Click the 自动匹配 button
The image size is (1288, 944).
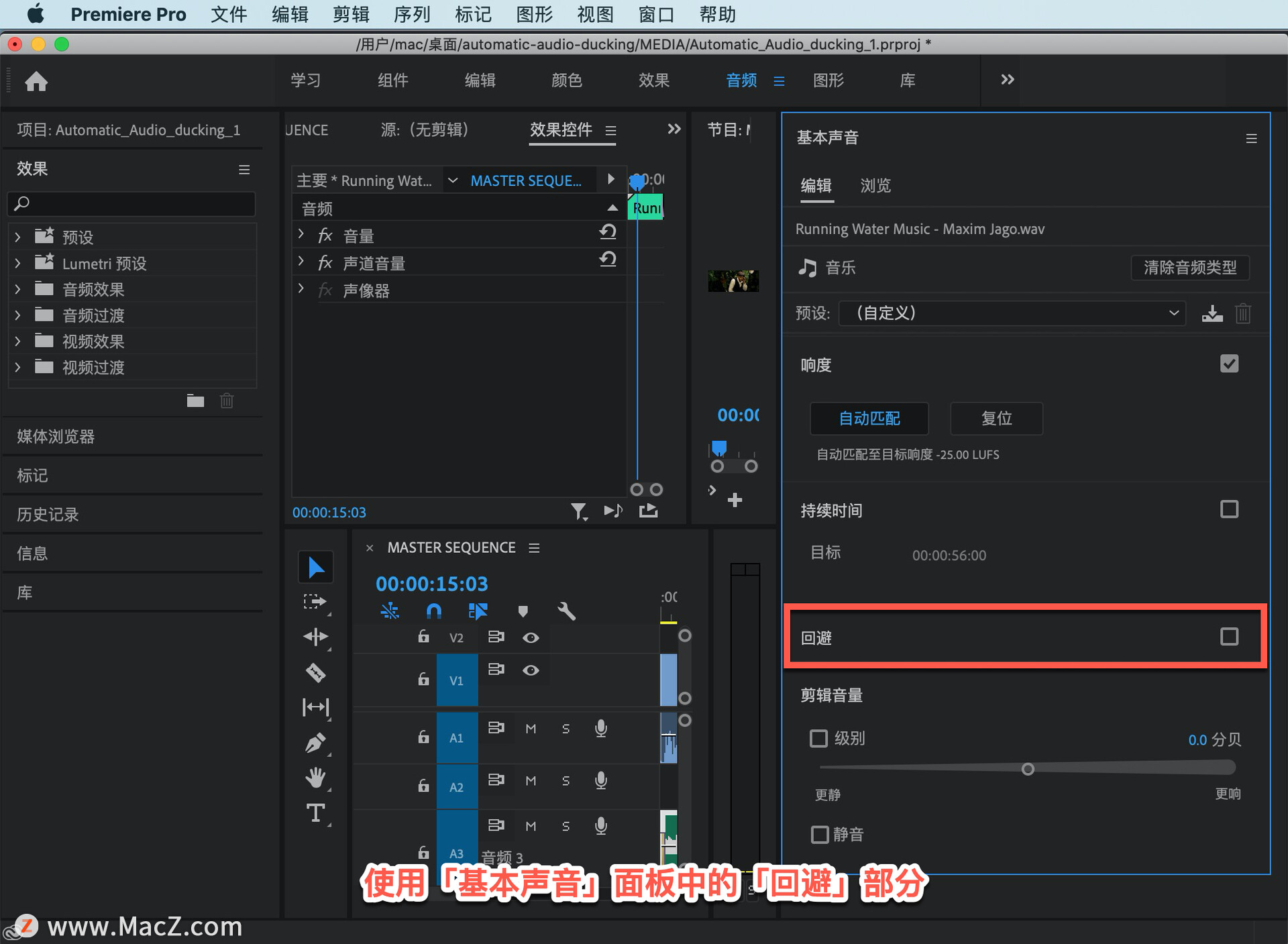tap(869, 419)
